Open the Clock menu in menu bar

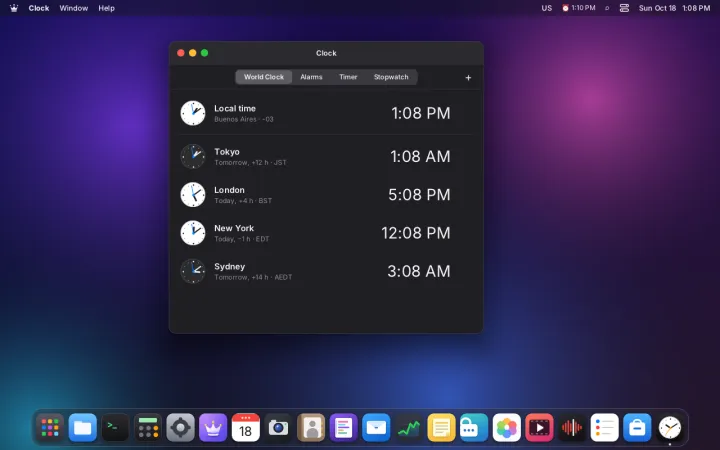point(39,8)
